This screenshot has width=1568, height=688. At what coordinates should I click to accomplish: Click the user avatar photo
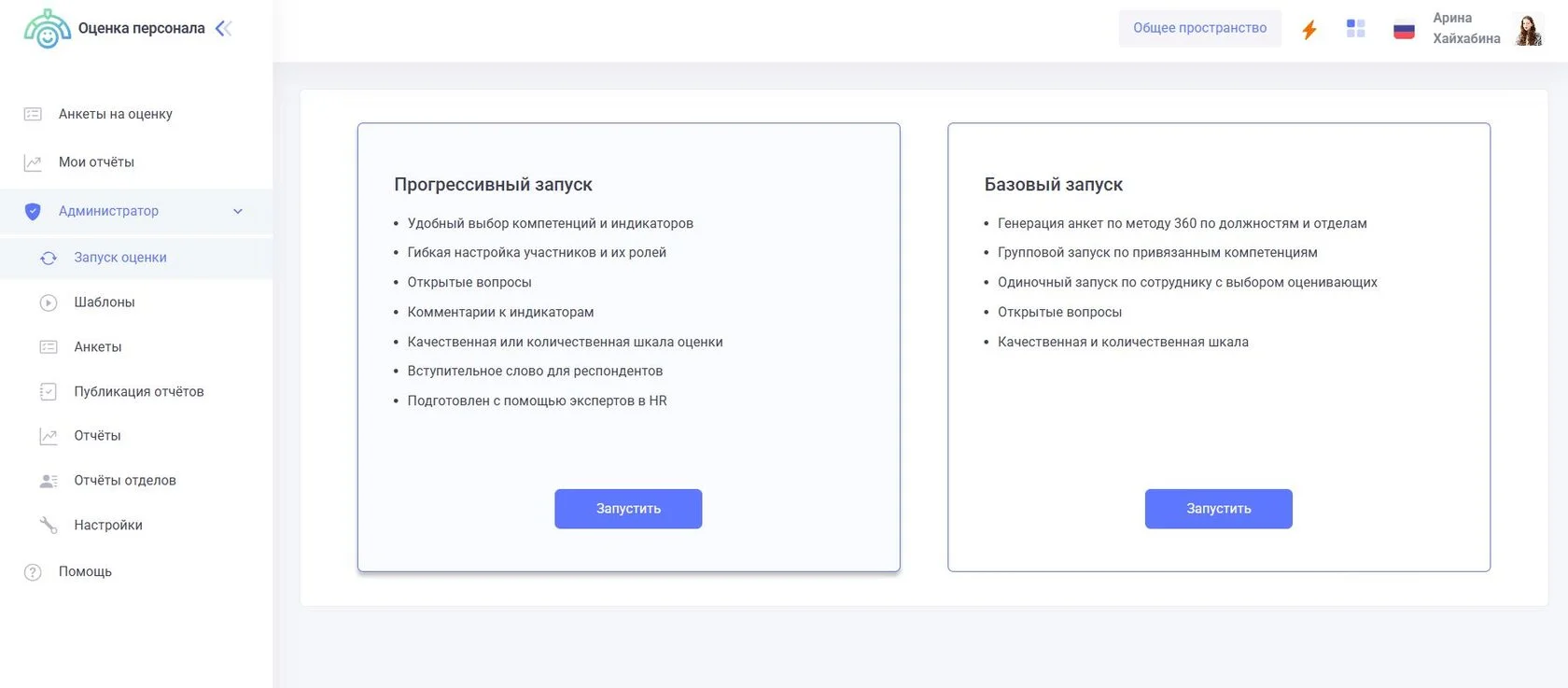1529,30
